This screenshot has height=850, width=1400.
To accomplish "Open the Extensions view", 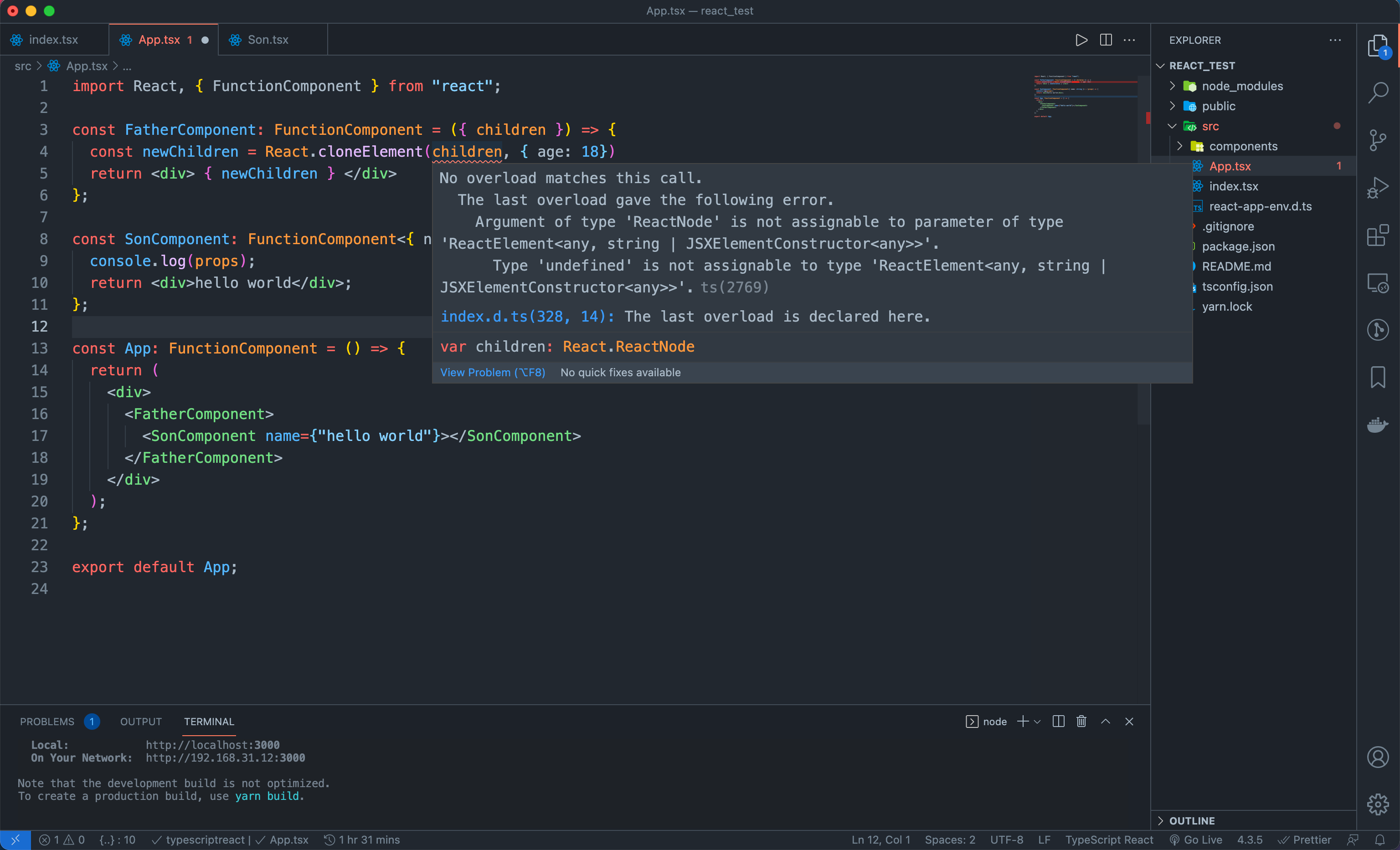I will pos(1378,235).
